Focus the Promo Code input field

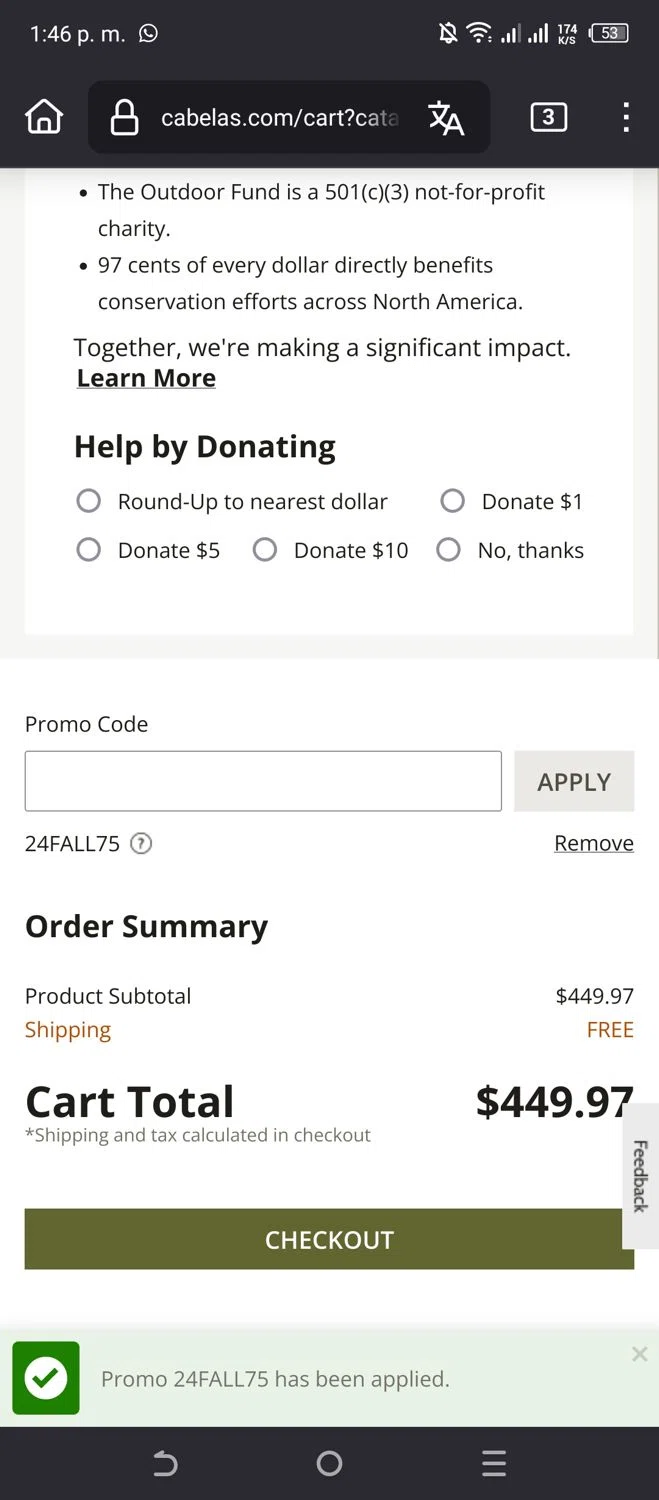(263, 781)
